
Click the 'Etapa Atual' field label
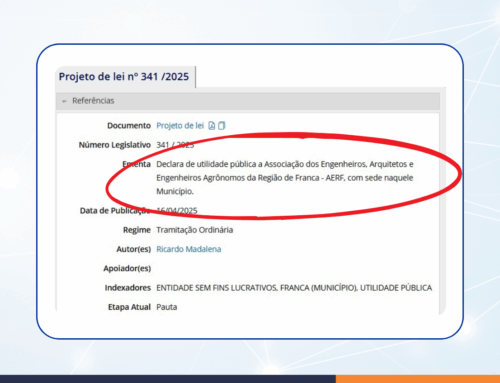(129, 307)
